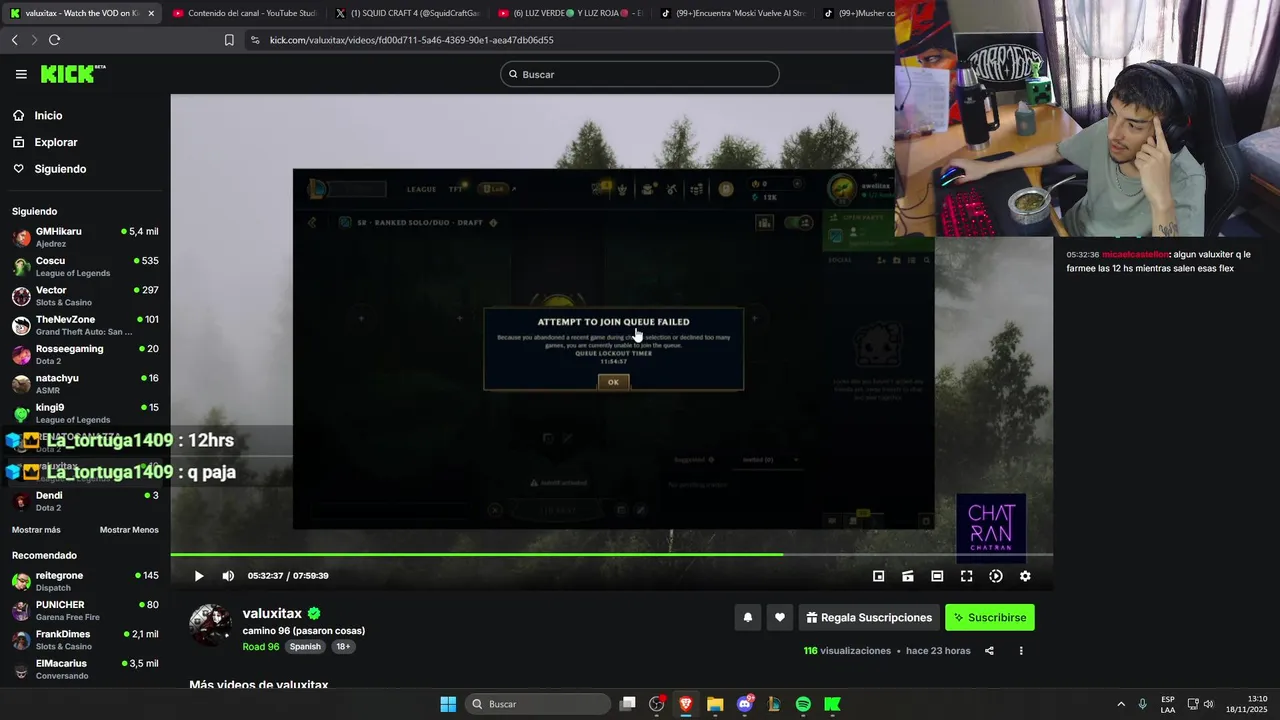Open the playback speed control icon
This screenshot has width=1280, height=720.
coord(996,576)
